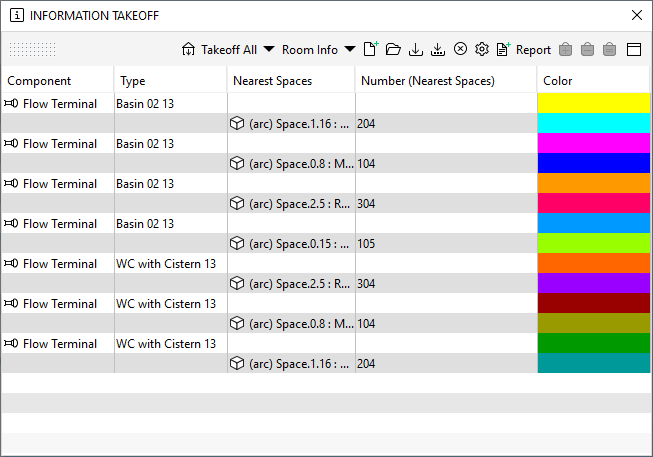Image resolution: width=653 pixels, height=457 pixels.
Task: Select Space.2.5 row numbered 304 under Basin
Action: [269, 203]
